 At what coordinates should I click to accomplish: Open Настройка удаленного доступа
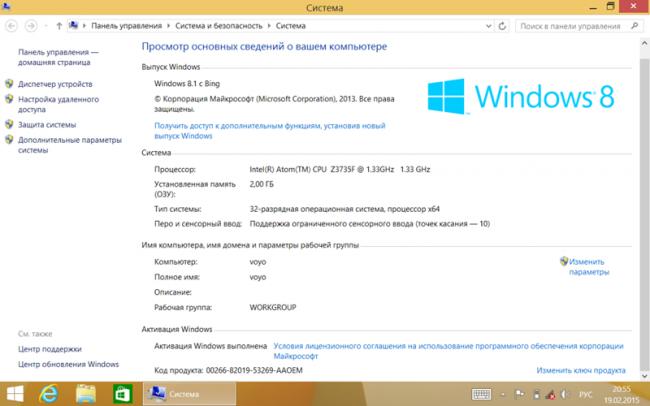coord(58,104)
